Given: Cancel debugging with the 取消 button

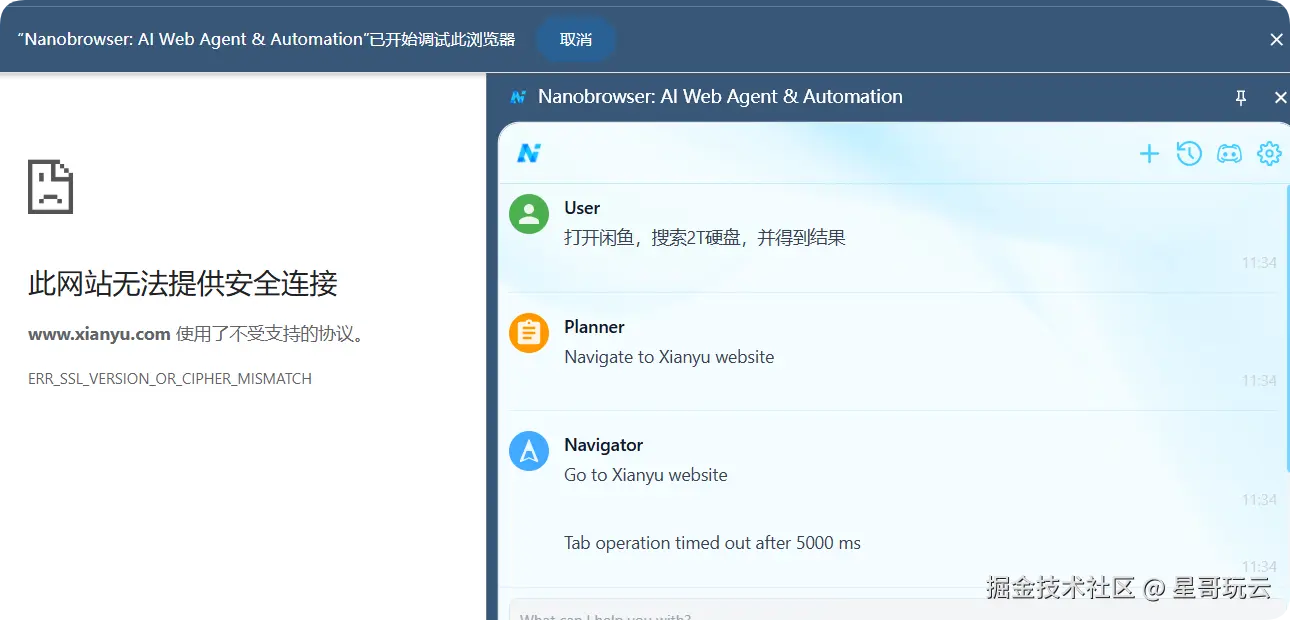Looking at the screenshot, I should click(x=576, y=40).
